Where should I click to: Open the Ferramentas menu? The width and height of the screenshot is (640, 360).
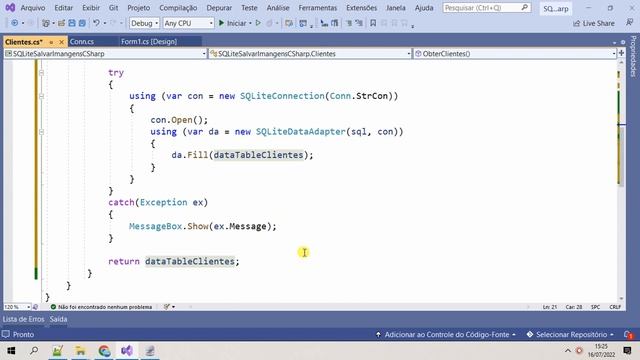[x=318, y=8]
